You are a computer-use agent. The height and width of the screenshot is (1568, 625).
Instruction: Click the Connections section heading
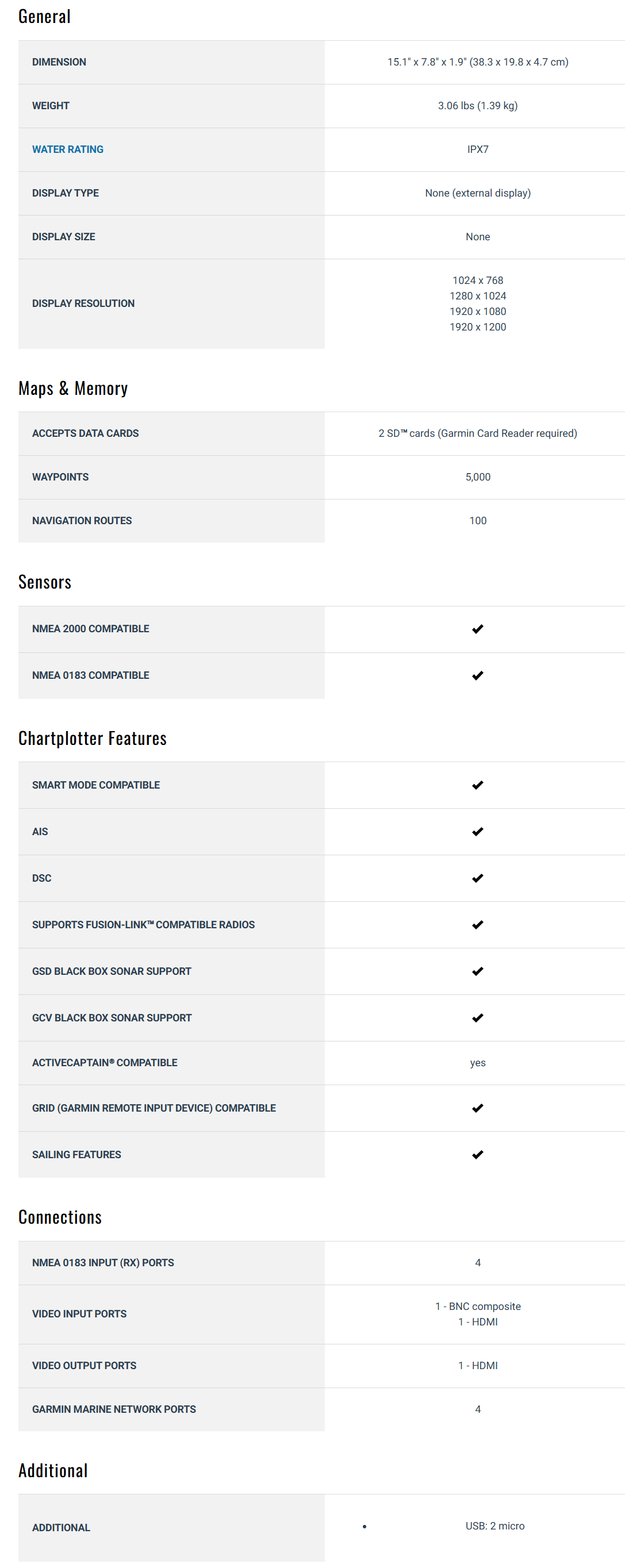[60, 1217]
